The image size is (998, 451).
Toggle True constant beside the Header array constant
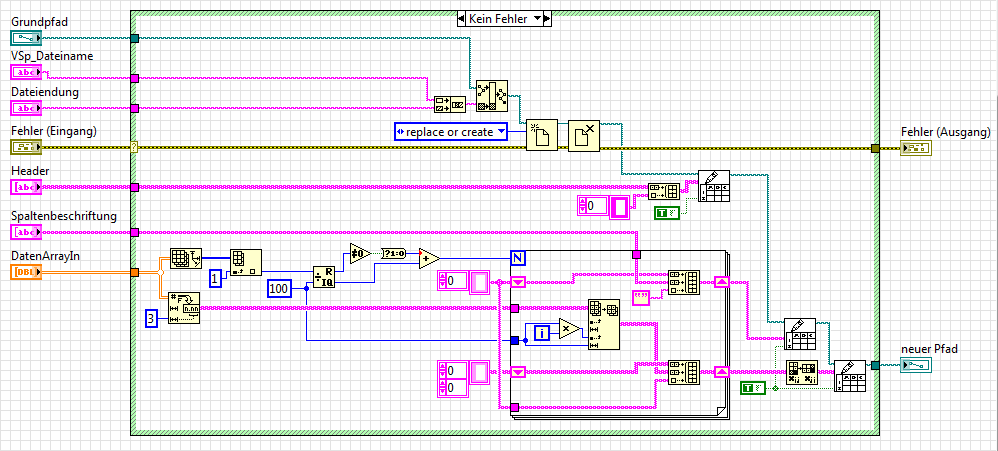(x=666, y=213)
